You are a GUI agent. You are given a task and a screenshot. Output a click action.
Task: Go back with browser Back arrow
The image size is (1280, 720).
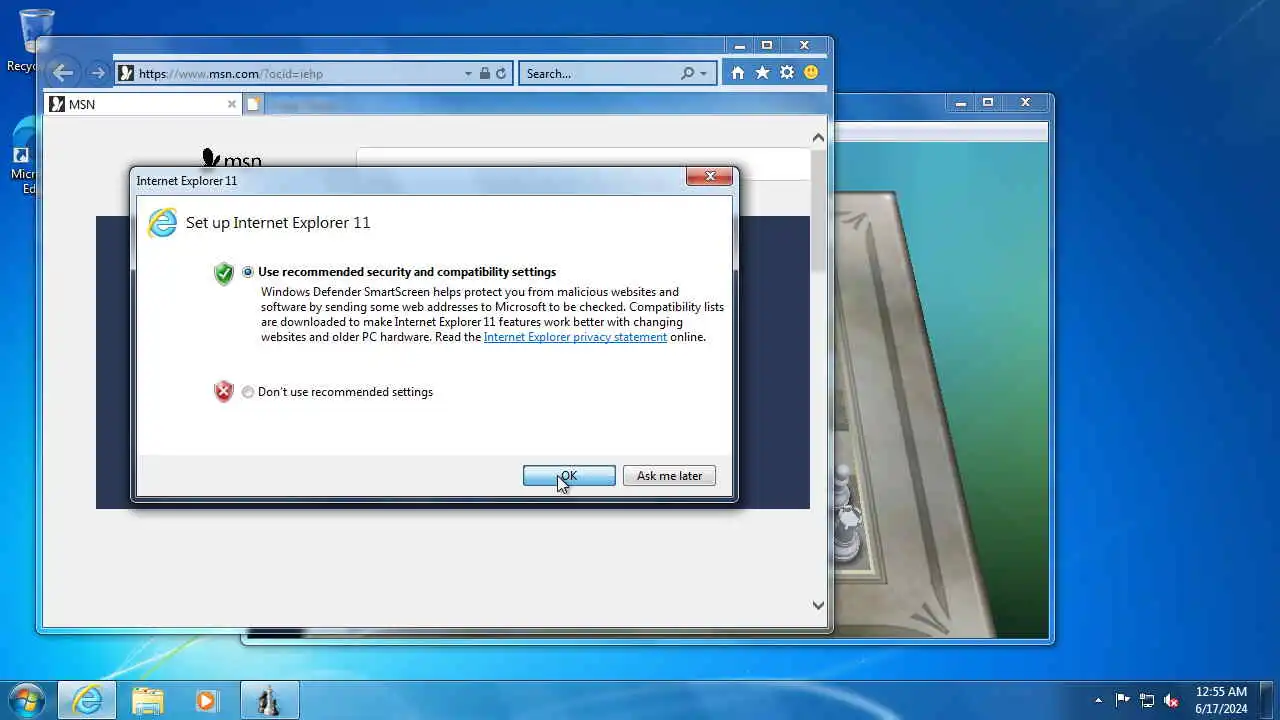pos(63,73)
